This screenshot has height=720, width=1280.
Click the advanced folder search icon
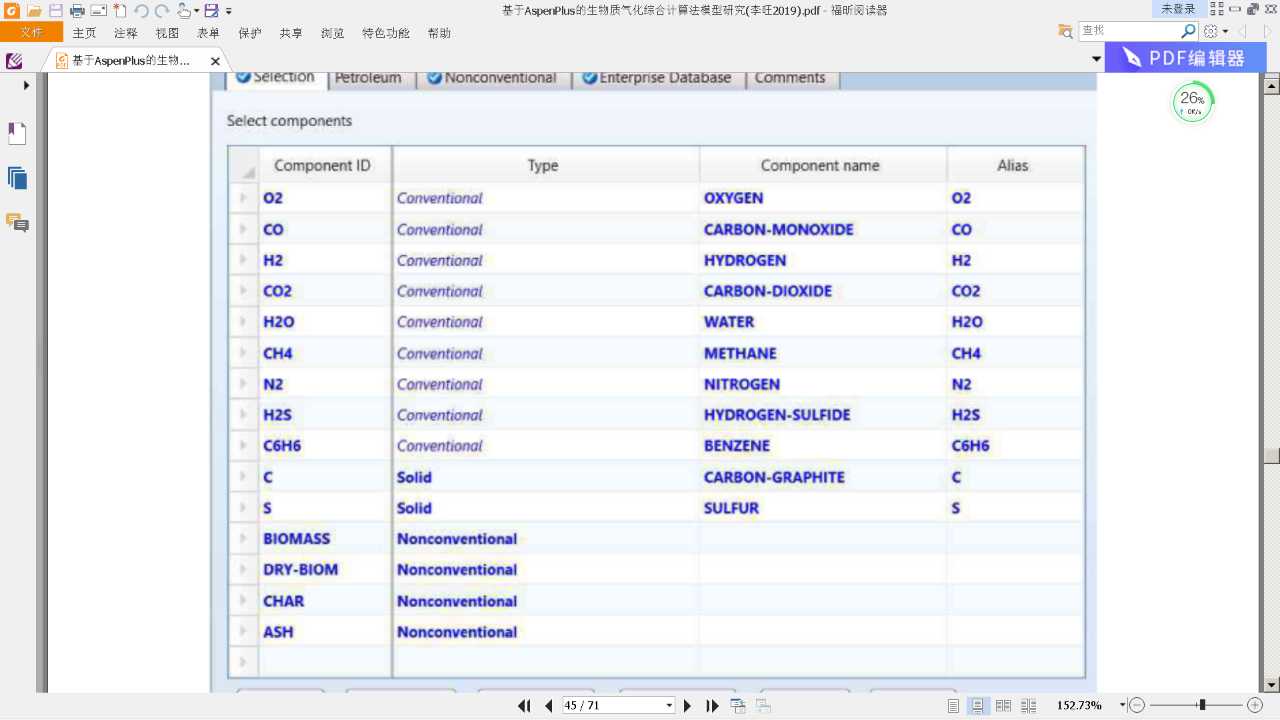pos(1066,31)
